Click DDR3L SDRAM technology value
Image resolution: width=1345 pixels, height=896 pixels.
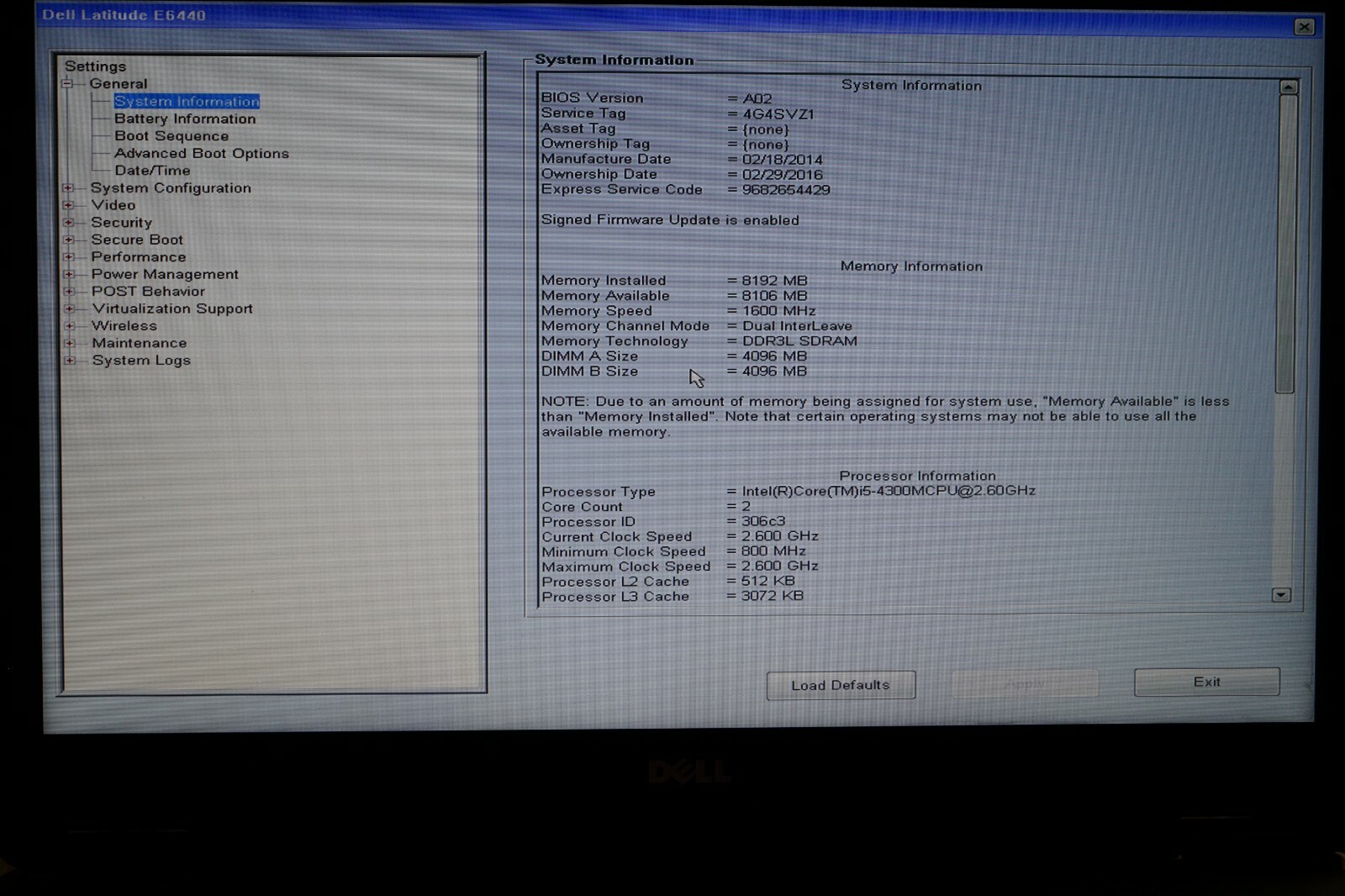(799, 341)
